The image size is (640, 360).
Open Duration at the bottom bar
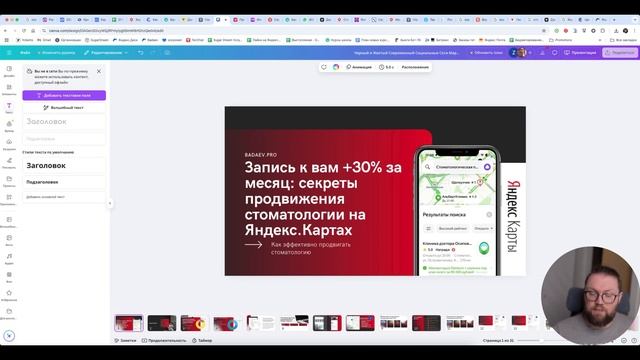point(164,340)
